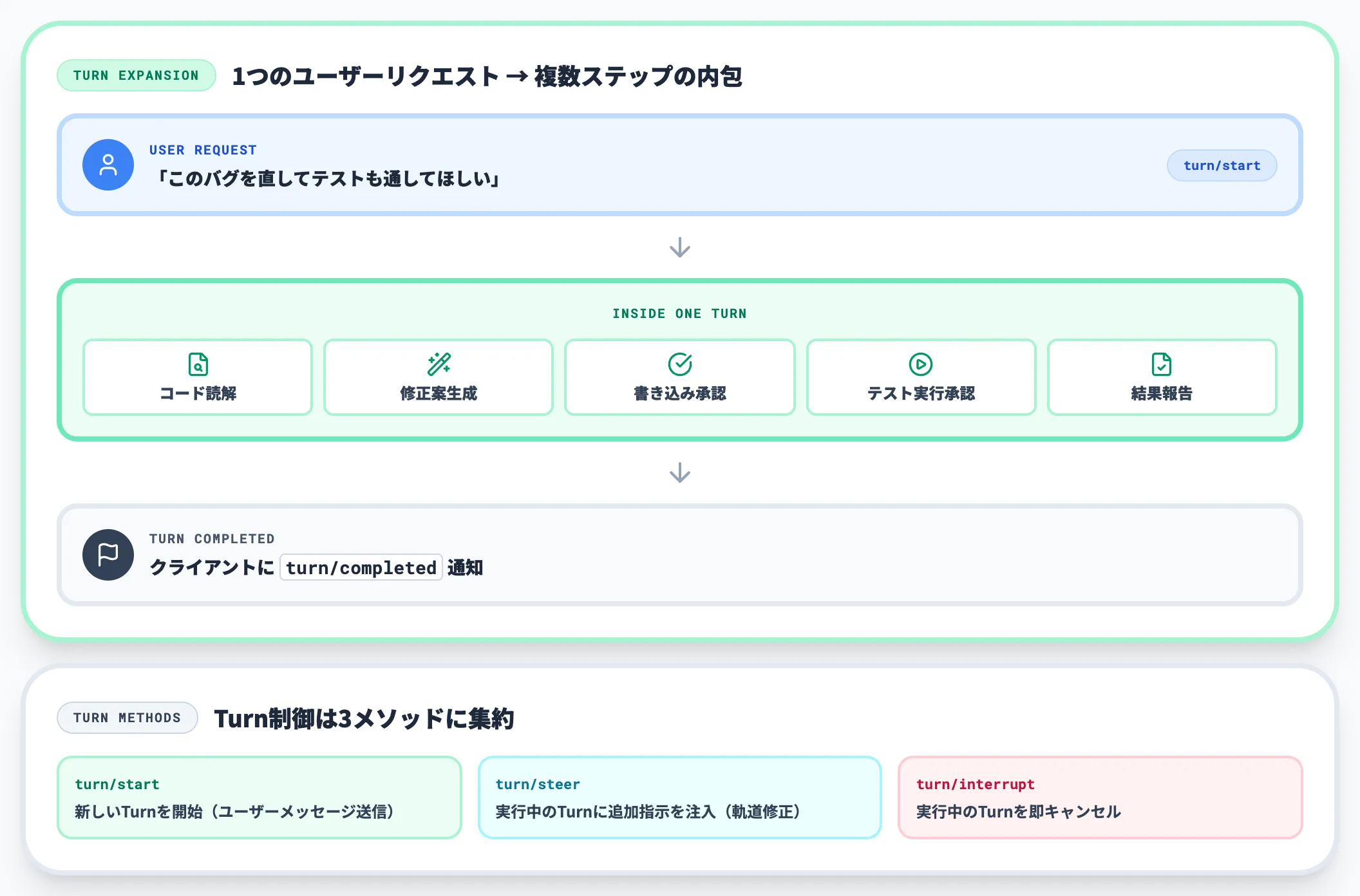Screen dimensions: 1360x896
Task: Click the text 新しいTurnを開始（ユーザーメッセージ送信）
Action: coord(234,812)
